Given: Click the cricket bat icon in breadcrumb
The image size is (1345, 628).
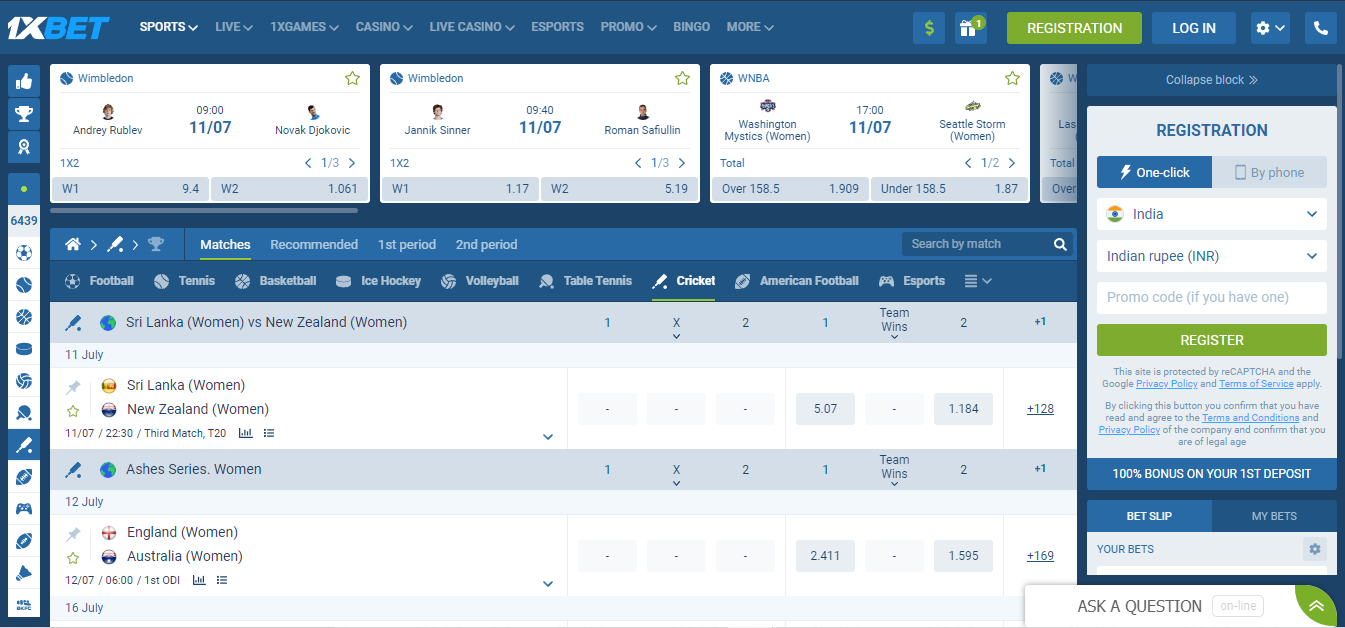Looking at the screenshot, I should click(x=115, y=244).
